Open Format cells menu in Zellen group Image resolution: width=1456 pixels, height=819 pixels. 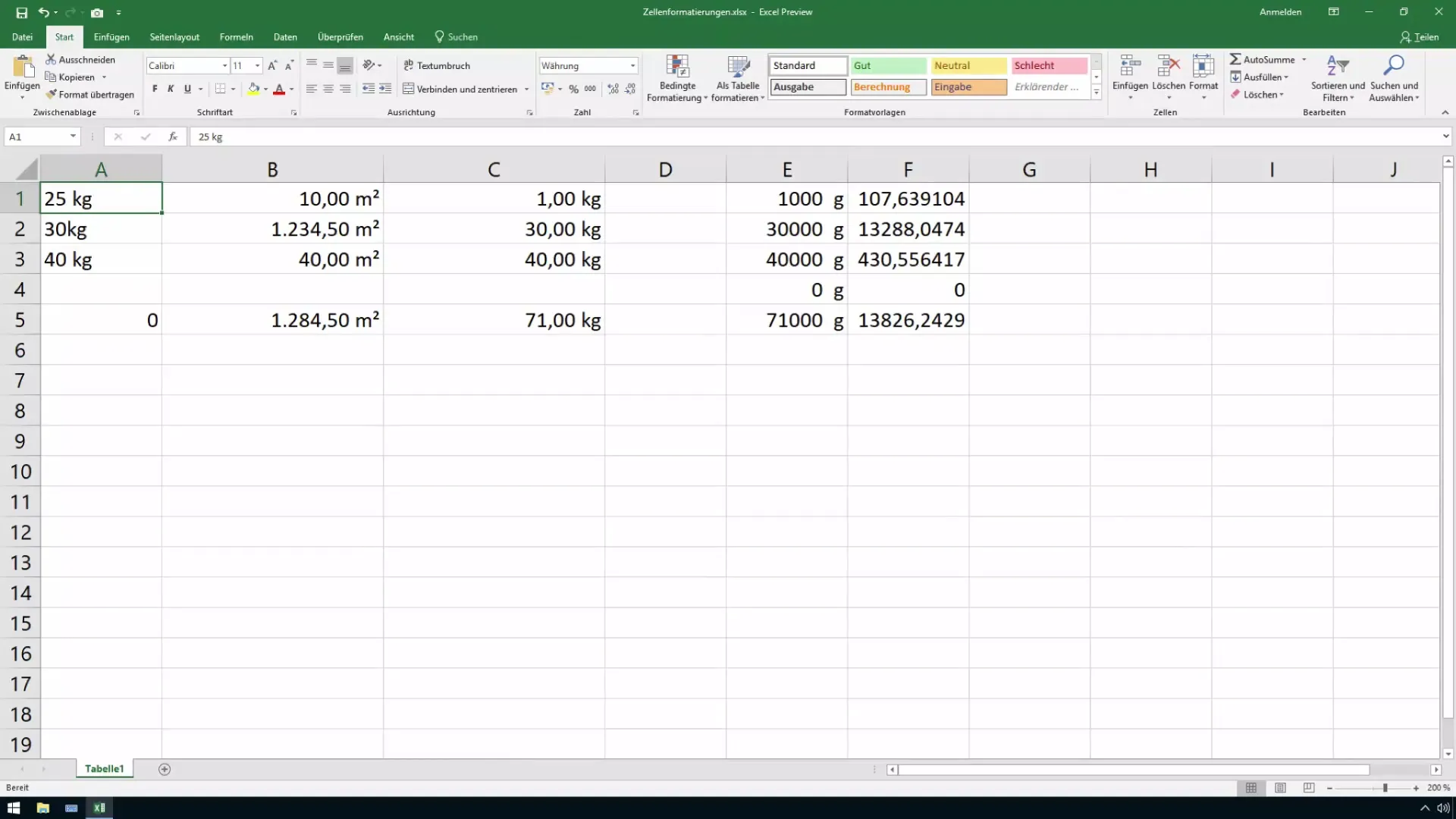(x=1203, y=77)
